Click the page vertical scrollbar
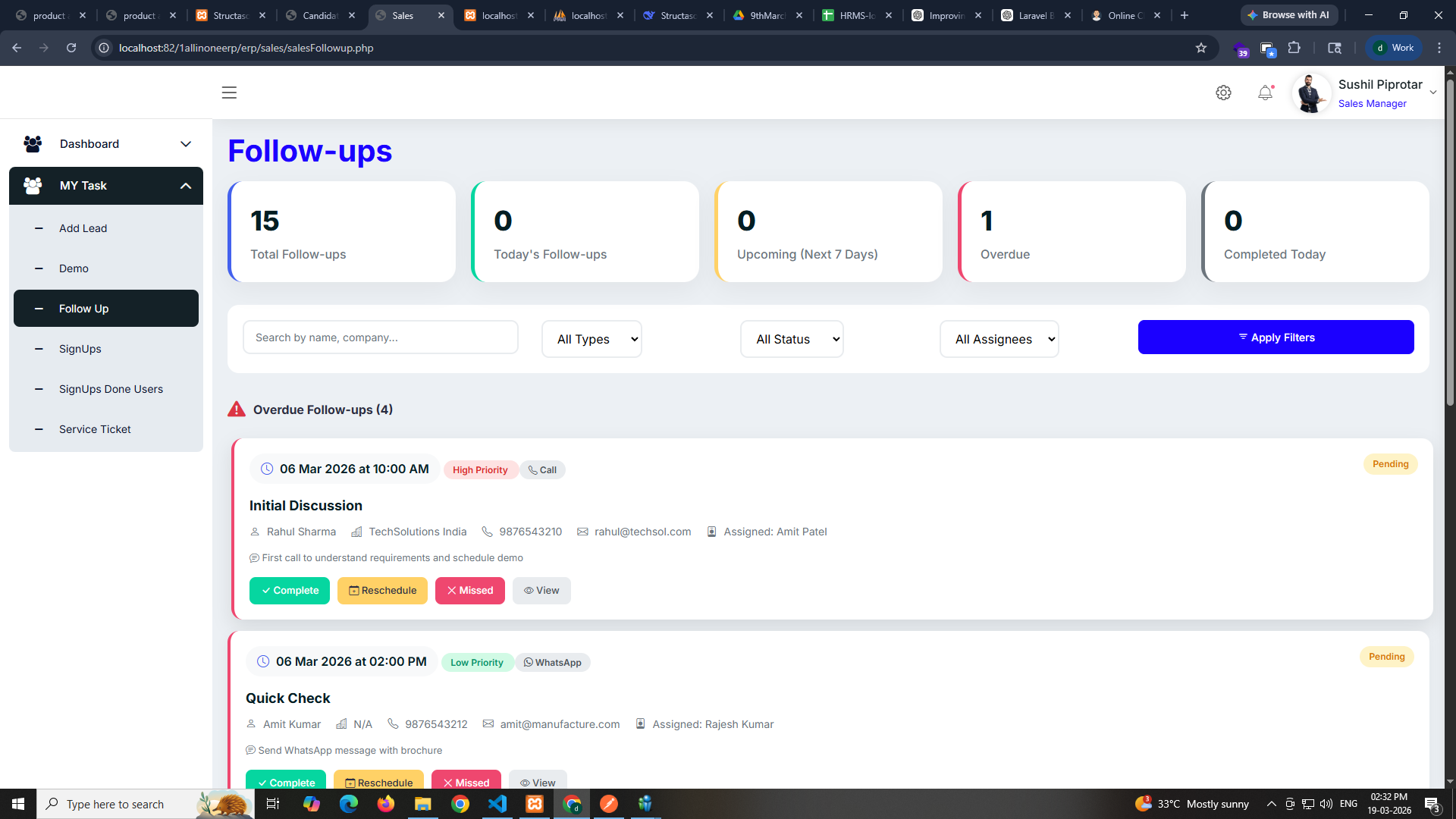The image size is (1456, 819). click(1450, 243)
